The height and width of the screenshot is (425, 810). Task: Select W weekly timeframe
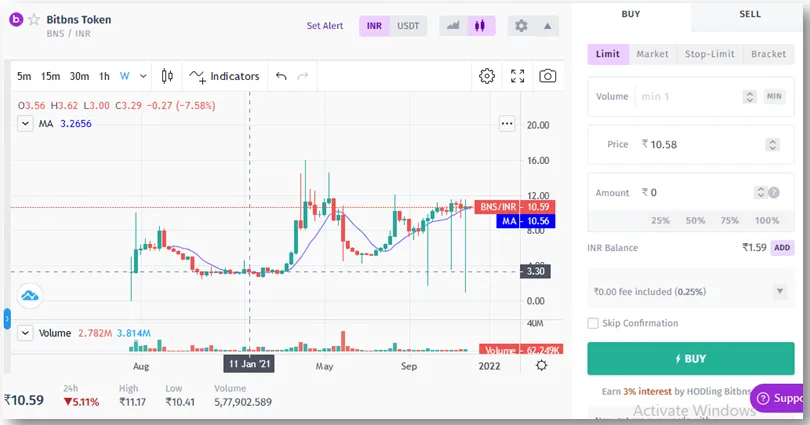pos(124,76)
